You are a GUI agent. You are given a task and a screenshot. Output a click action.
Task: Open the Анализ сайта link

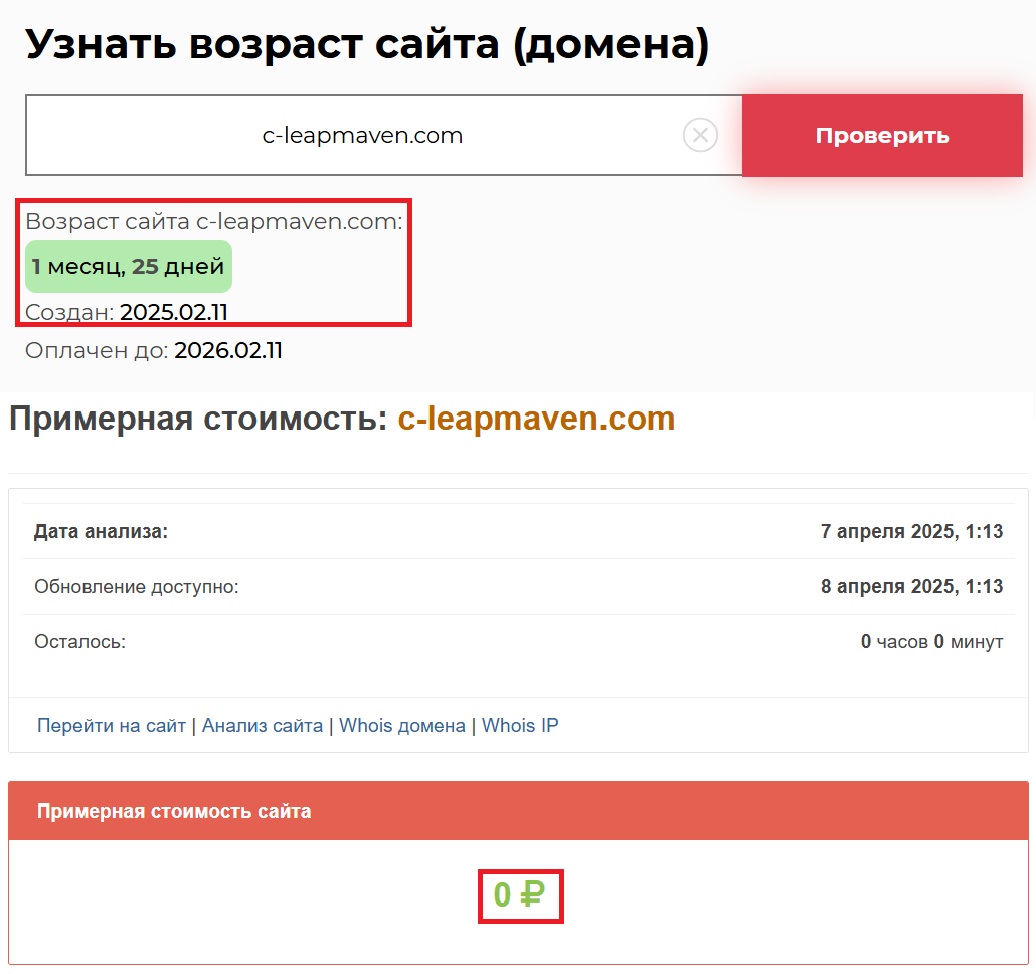(262, 726)
